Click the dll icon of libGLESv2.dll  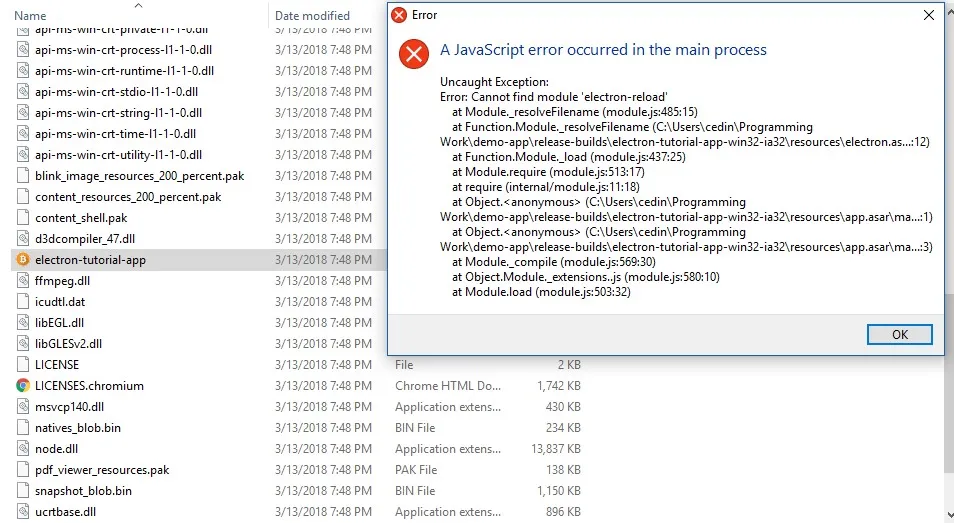[23, 344]
